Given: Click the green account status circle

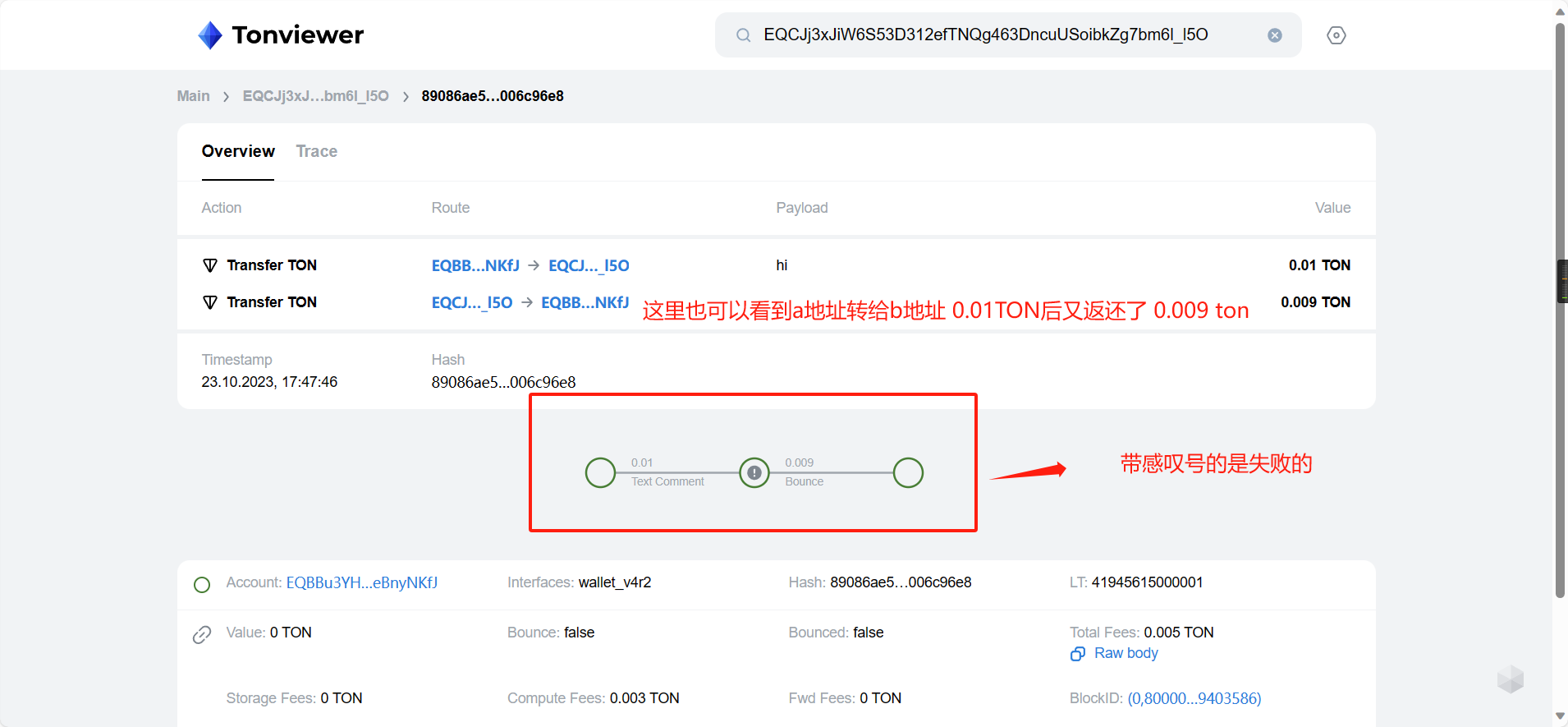Looking at the screenshot, I should click(202, 585).
